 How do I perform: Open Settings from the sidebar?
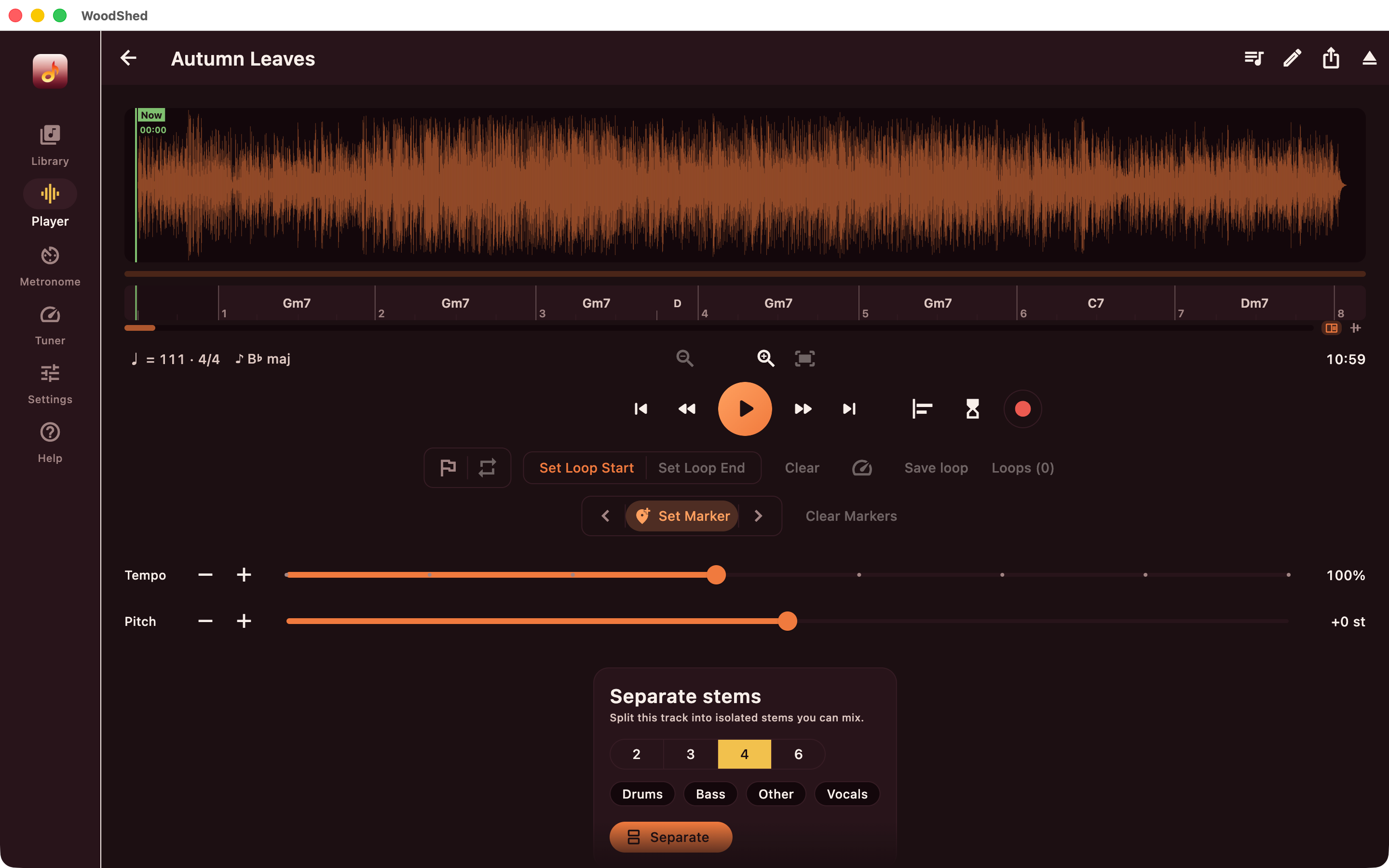pyautogui.click(x=50, y=385)
